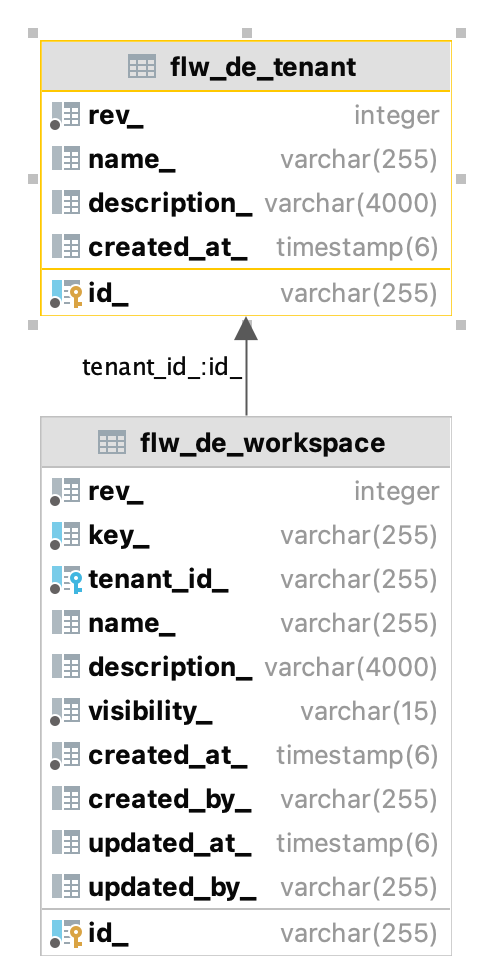490x980 pixels.
Task: Click column icon next to visibility_
Action: [66, 711]
